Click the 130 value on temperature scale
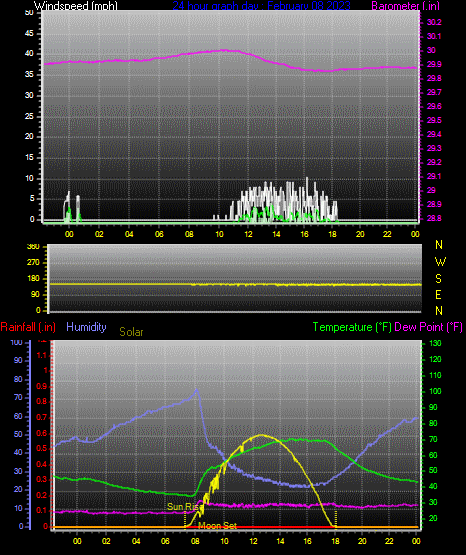 (435, 343)
